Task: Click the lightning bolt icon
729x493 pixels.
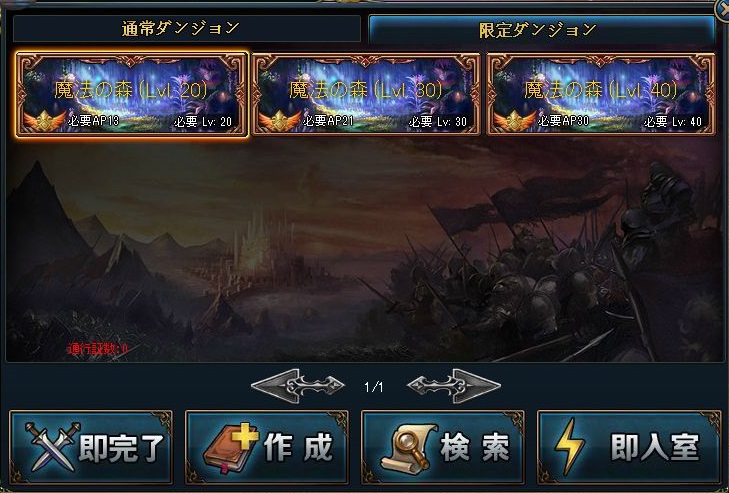Action: click(570, 446)
